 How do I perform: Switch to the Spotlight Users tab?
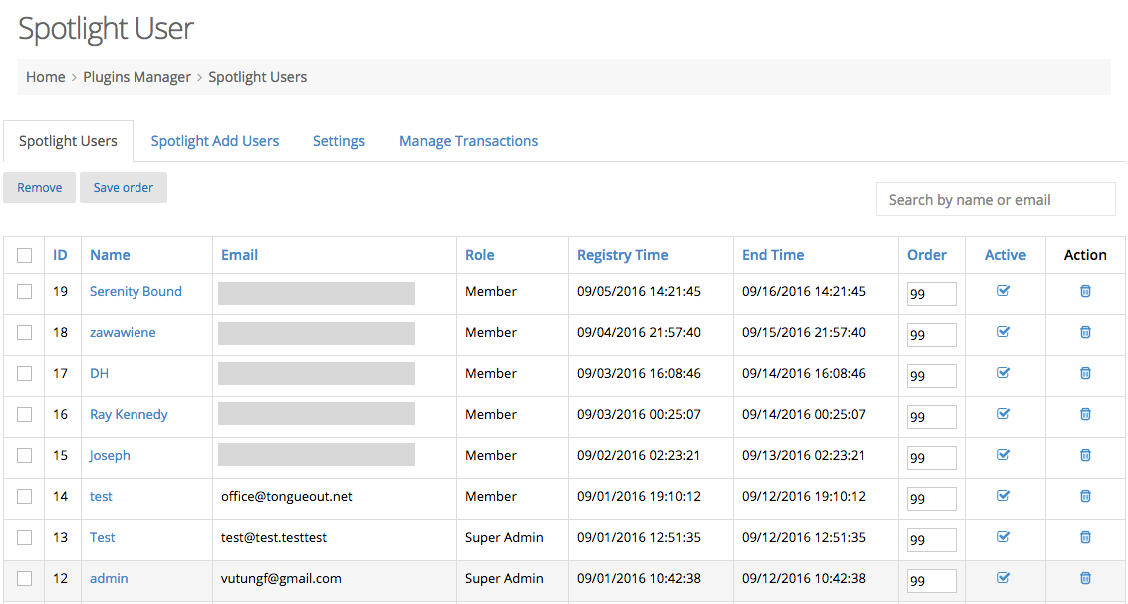tap(68, 141)
